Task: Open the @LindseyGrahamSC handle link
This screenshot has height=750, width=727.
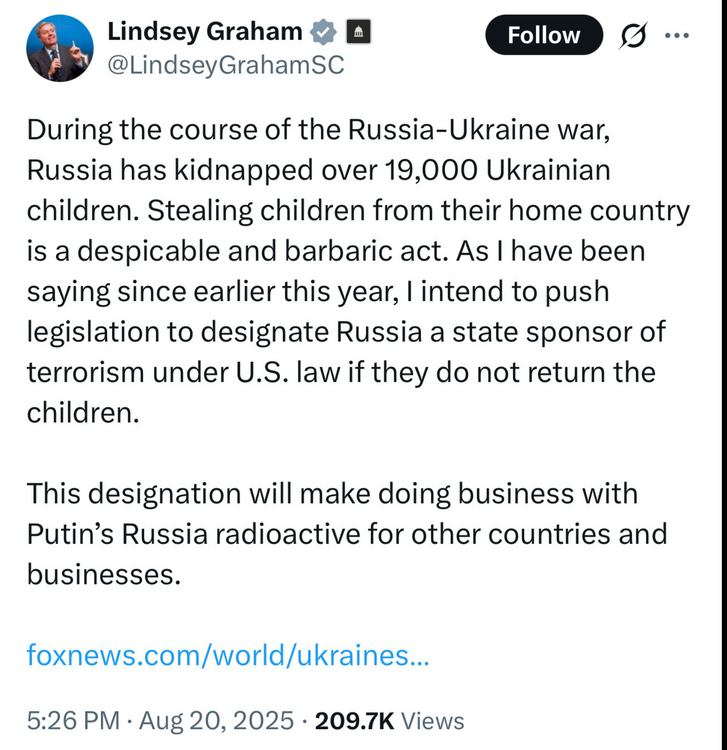Action: [x=225, y=66]
